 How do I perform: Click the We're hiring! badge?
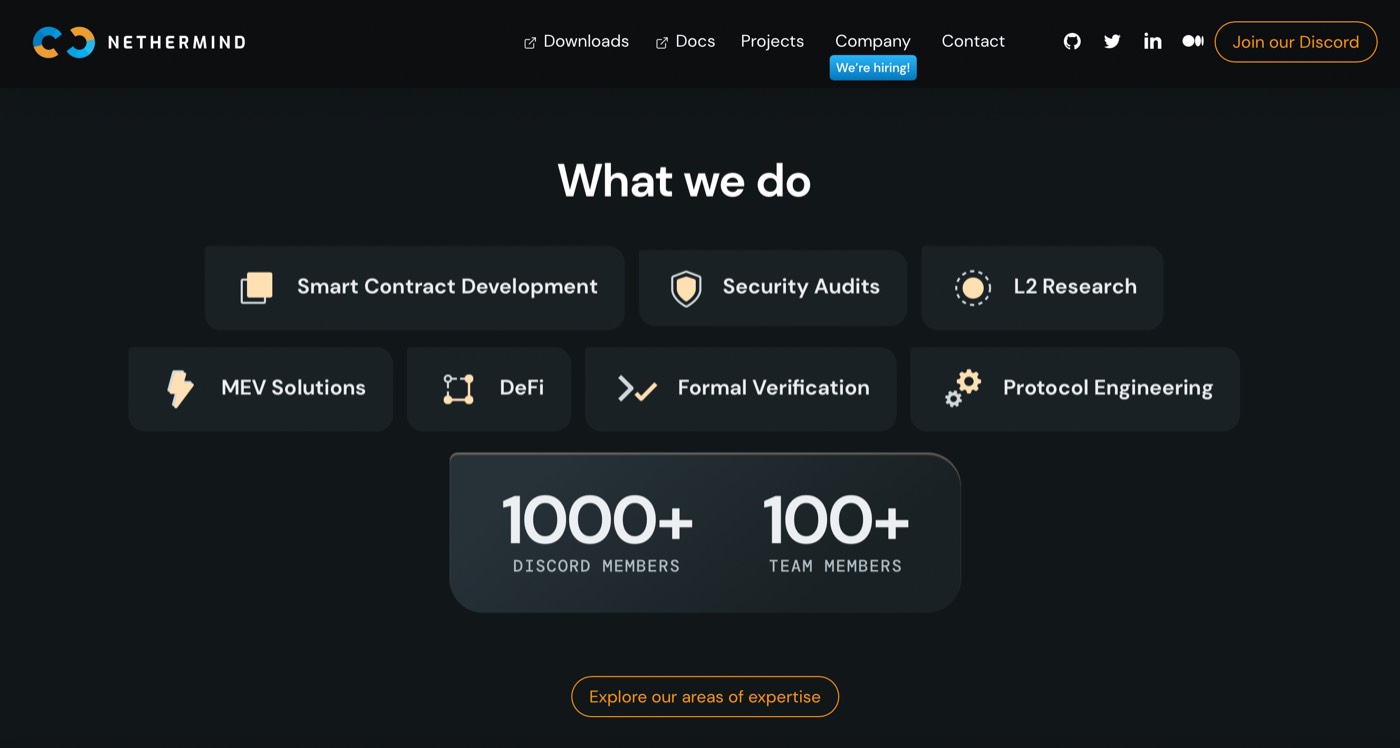point(873,68)
